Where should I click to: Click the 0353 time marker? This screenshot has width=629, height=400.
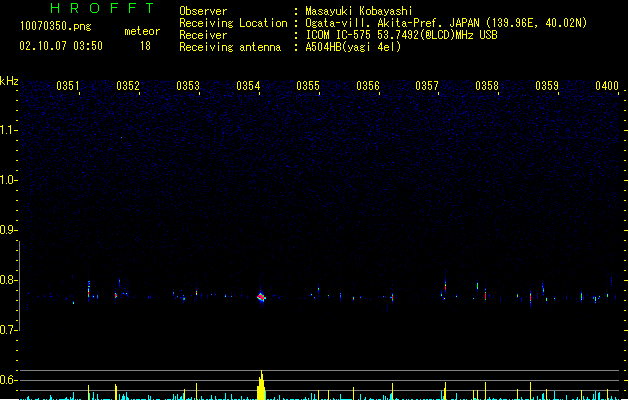pyautogui.click(x=188, y=86)
